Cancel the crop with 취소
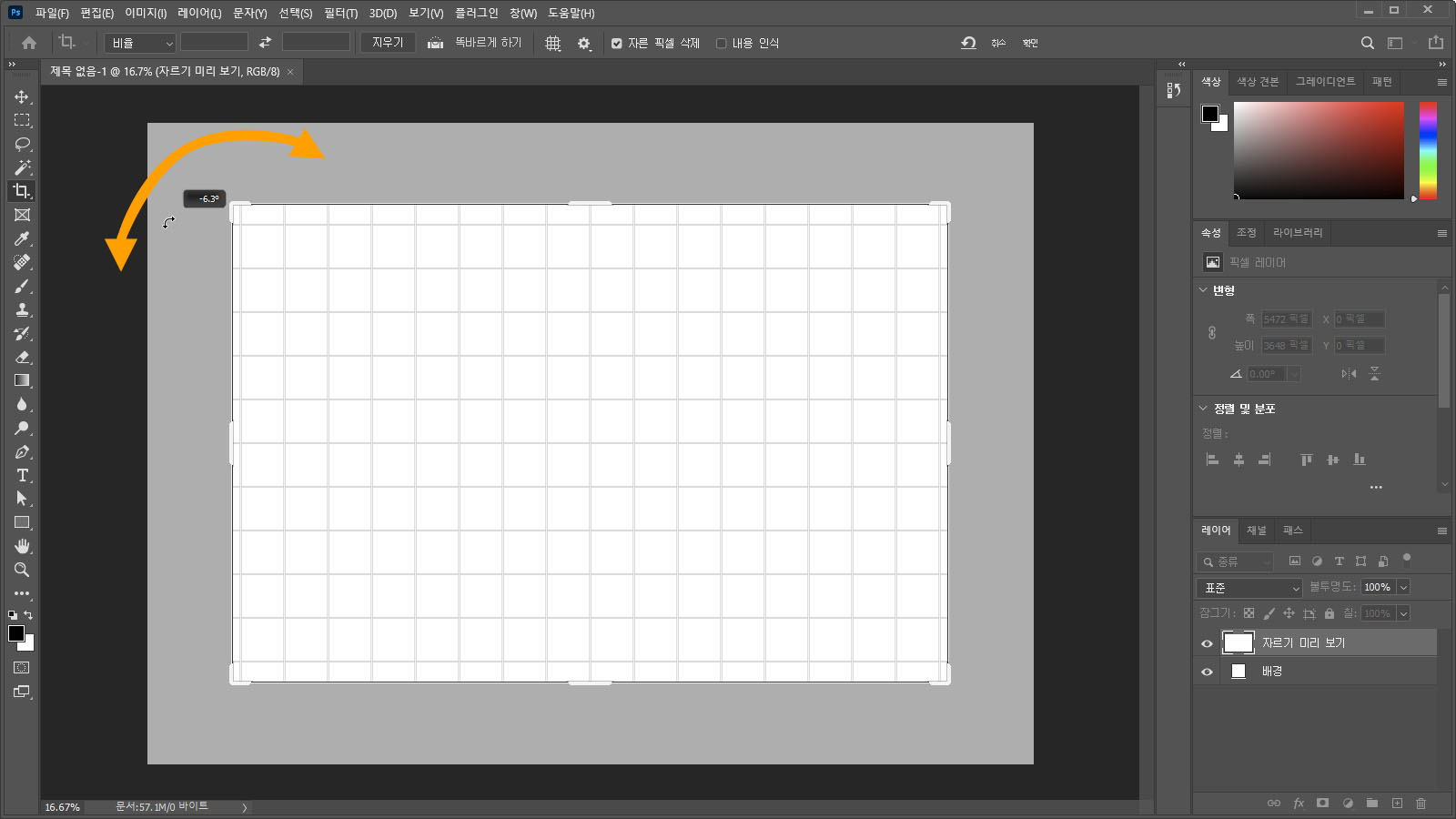1456x819 pixels. pyautogui.click(x=998, y=43)
